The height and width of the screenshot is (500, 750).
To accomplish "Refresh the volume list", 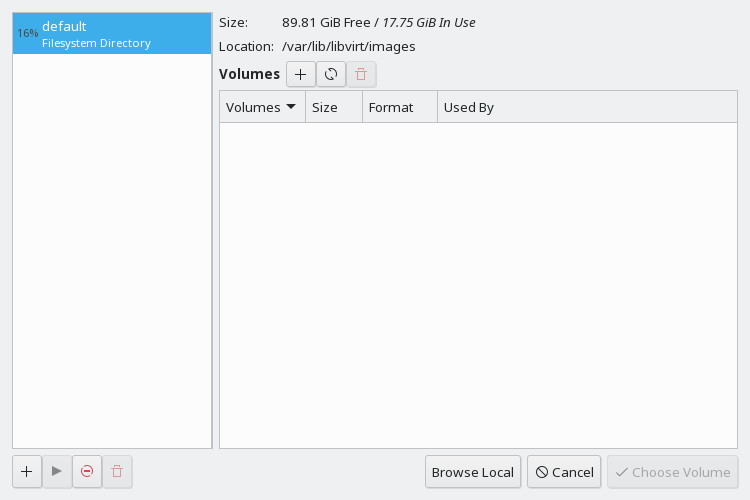I will click(x=331, y=74).
